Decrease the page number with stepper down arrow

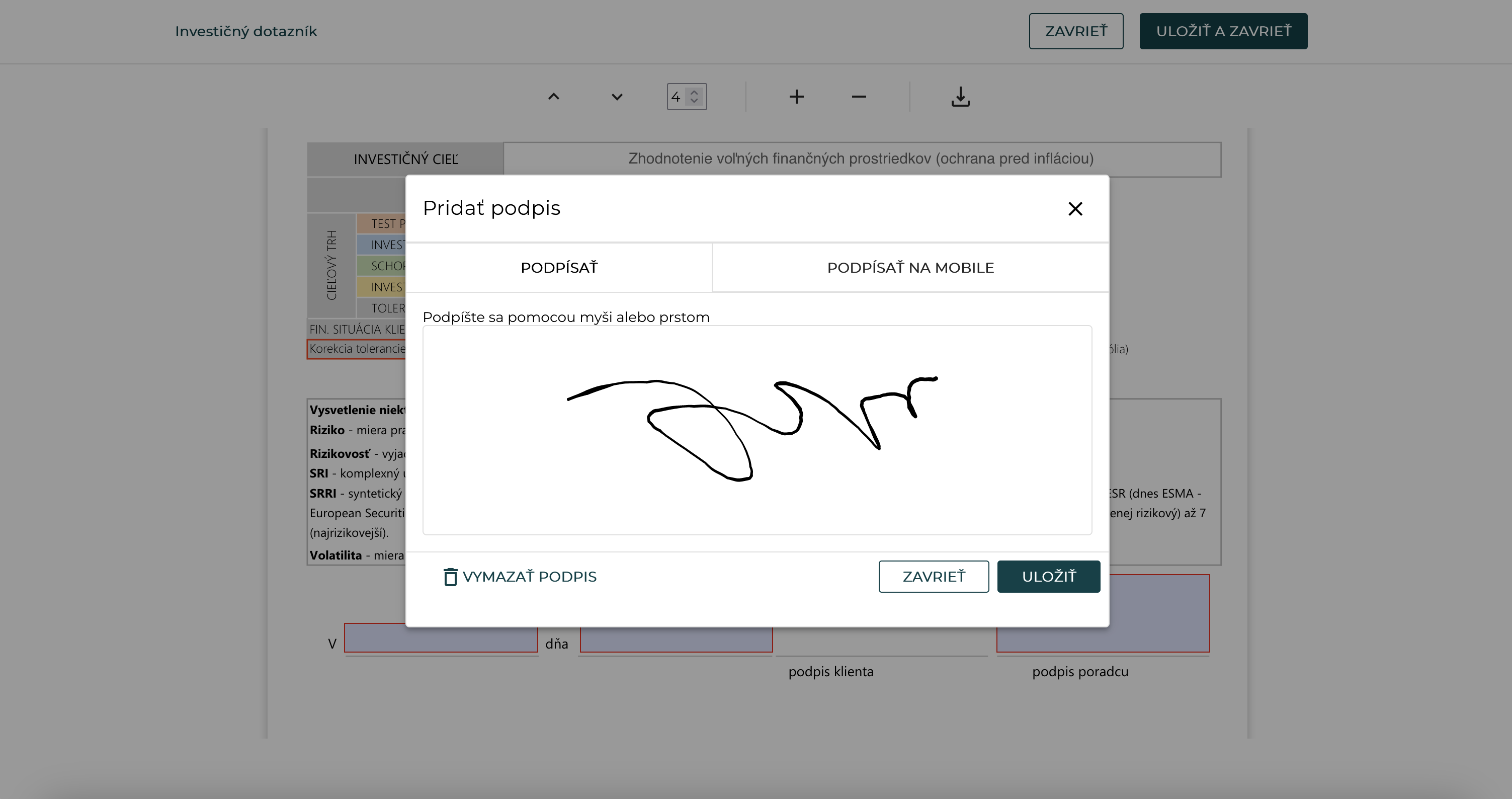pos(694,101)
